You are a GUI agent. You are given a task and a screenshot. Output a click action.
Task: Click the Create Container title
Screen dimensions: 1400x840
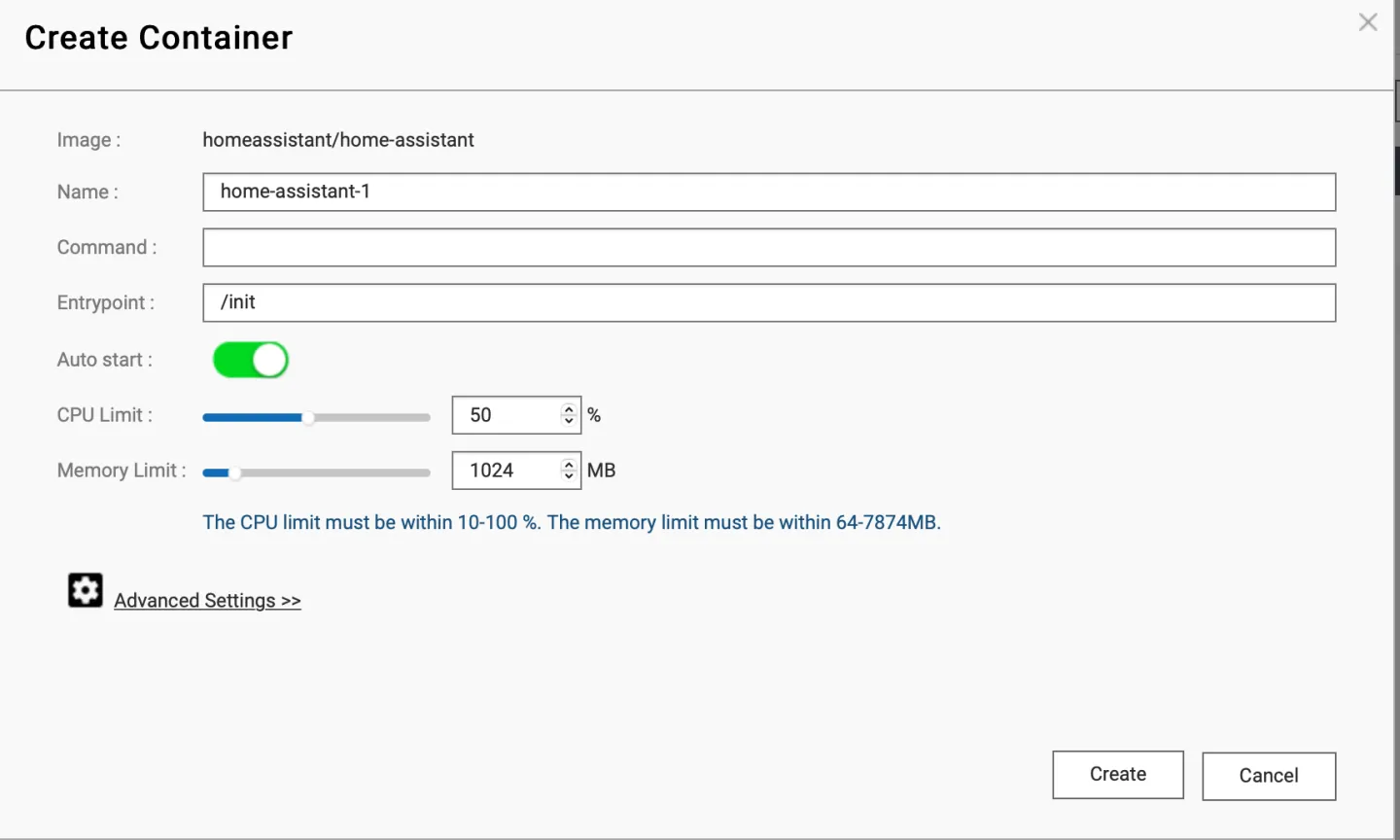click(x=158, y=38)
